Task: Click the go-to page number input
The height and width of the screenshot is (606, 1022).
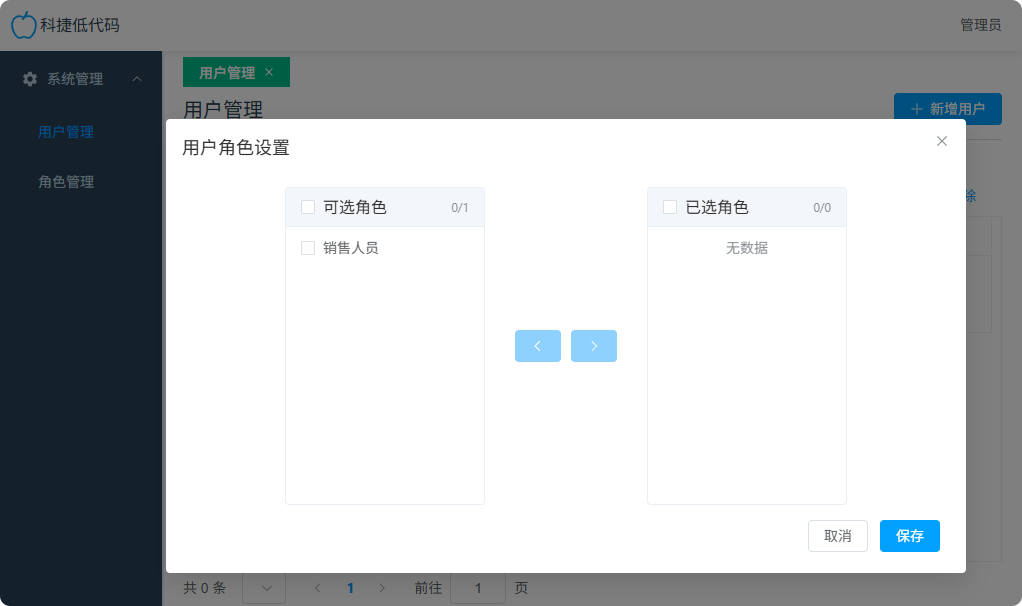Action: click(477, 588)
